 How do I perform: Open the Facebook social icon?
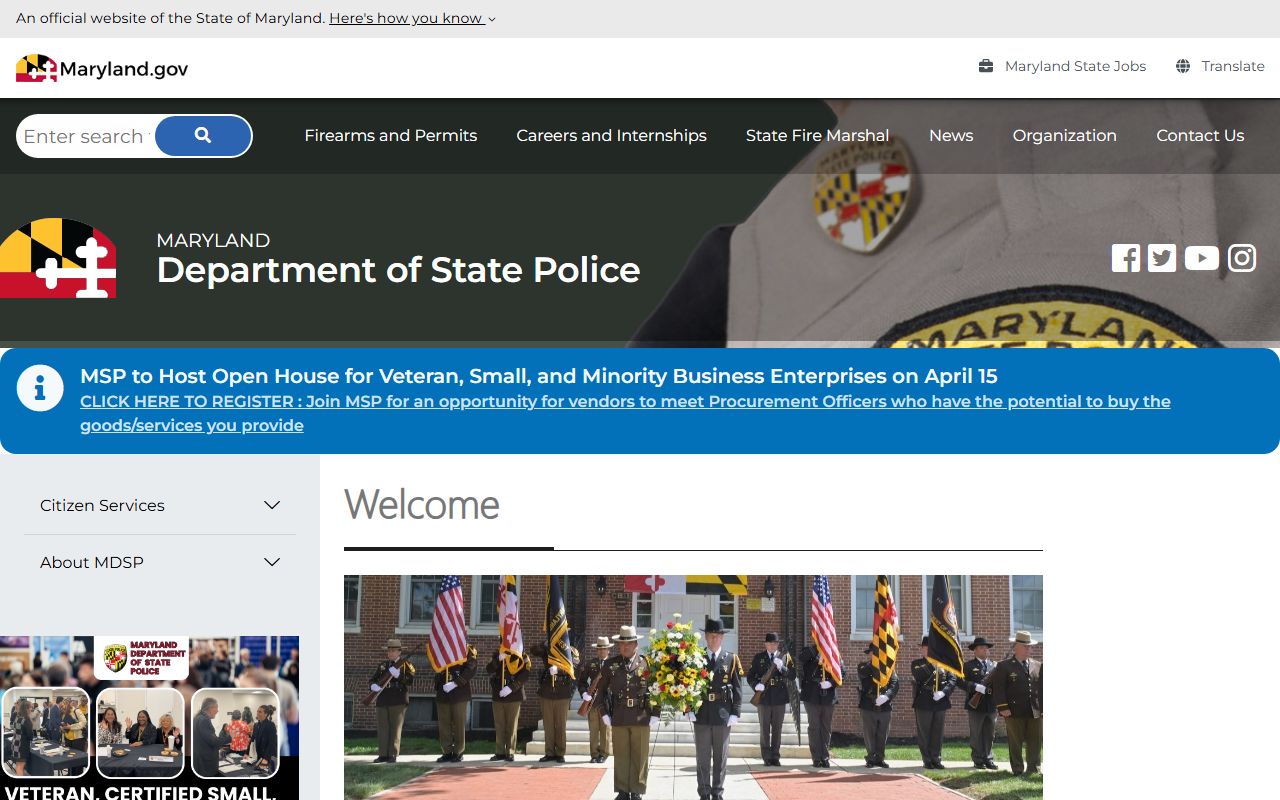point(1126,258)
